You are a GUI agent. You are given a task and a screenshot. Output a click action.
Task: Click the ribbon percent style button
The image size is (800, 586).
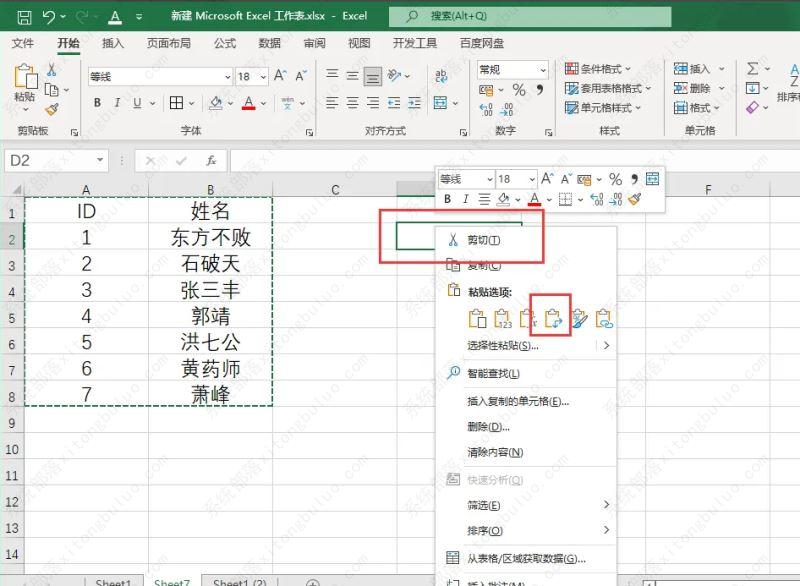(519, 90)
